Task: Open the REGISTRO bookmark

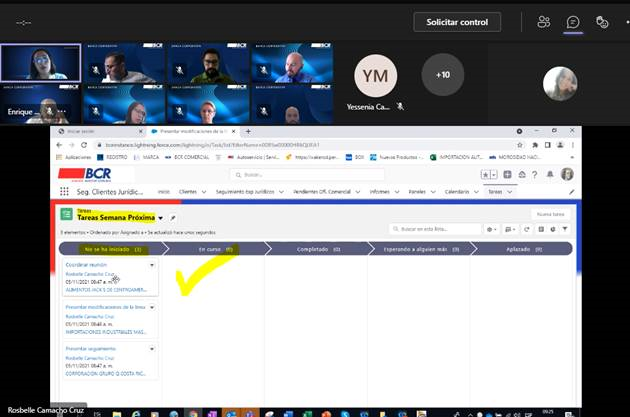Action: 112,157
